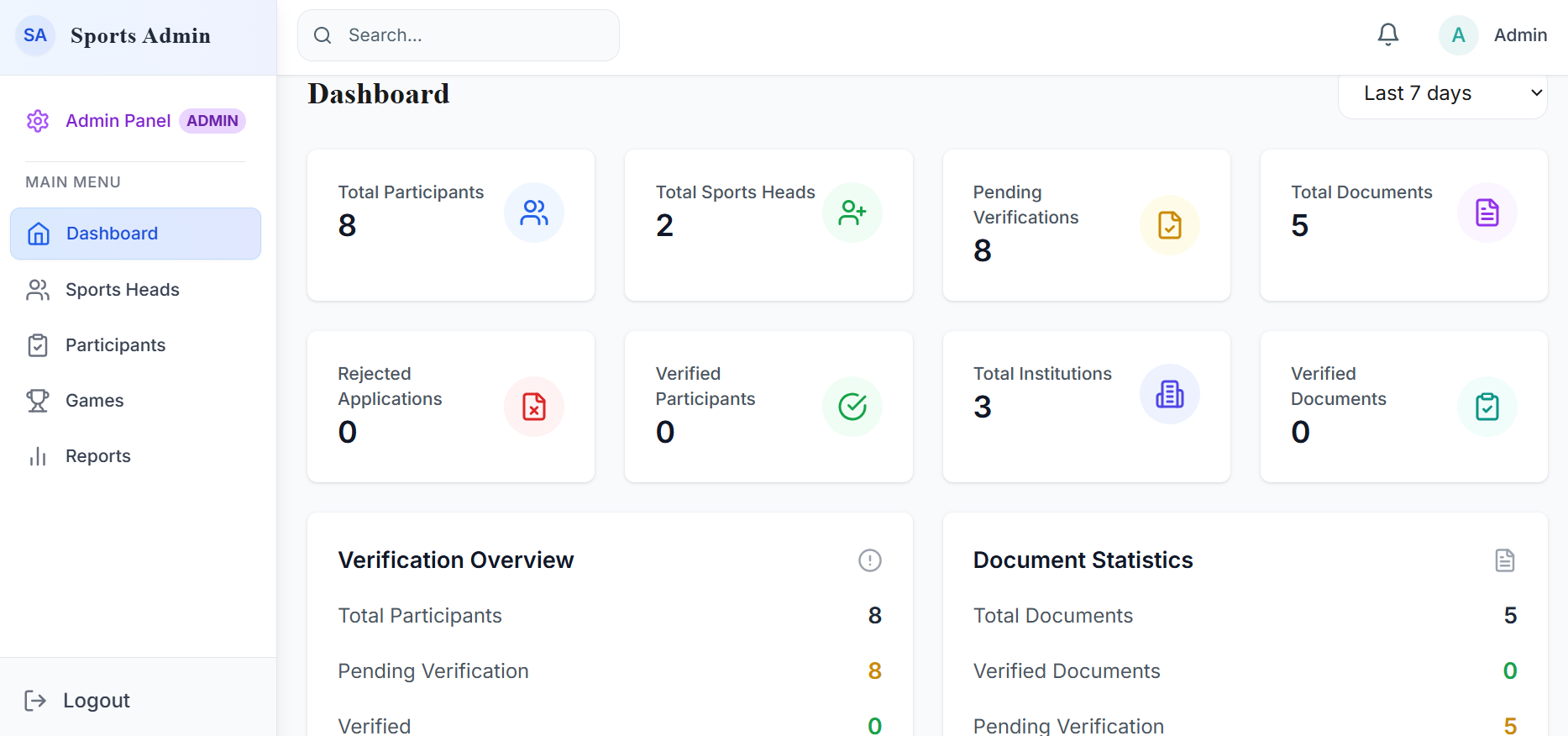Go to Sports Heads menu item

[x=135, y=290]
